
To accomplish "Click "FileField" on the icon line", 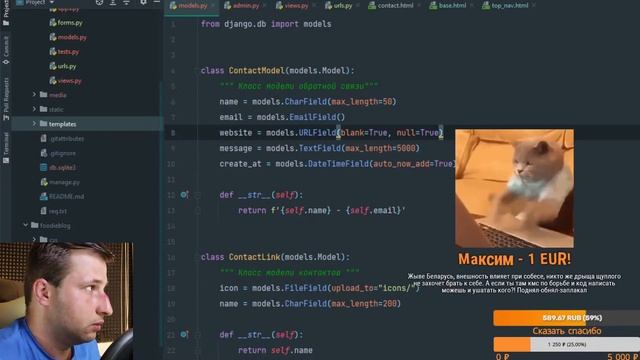I will pyautogui.click(x=305, y=288).
